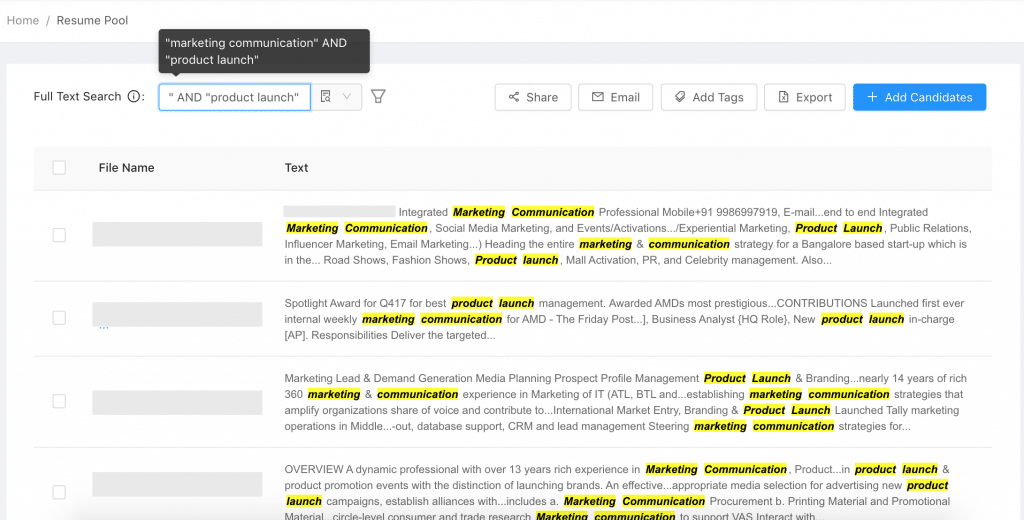Toggle the select-all checkbox in table header

point(59,168)
